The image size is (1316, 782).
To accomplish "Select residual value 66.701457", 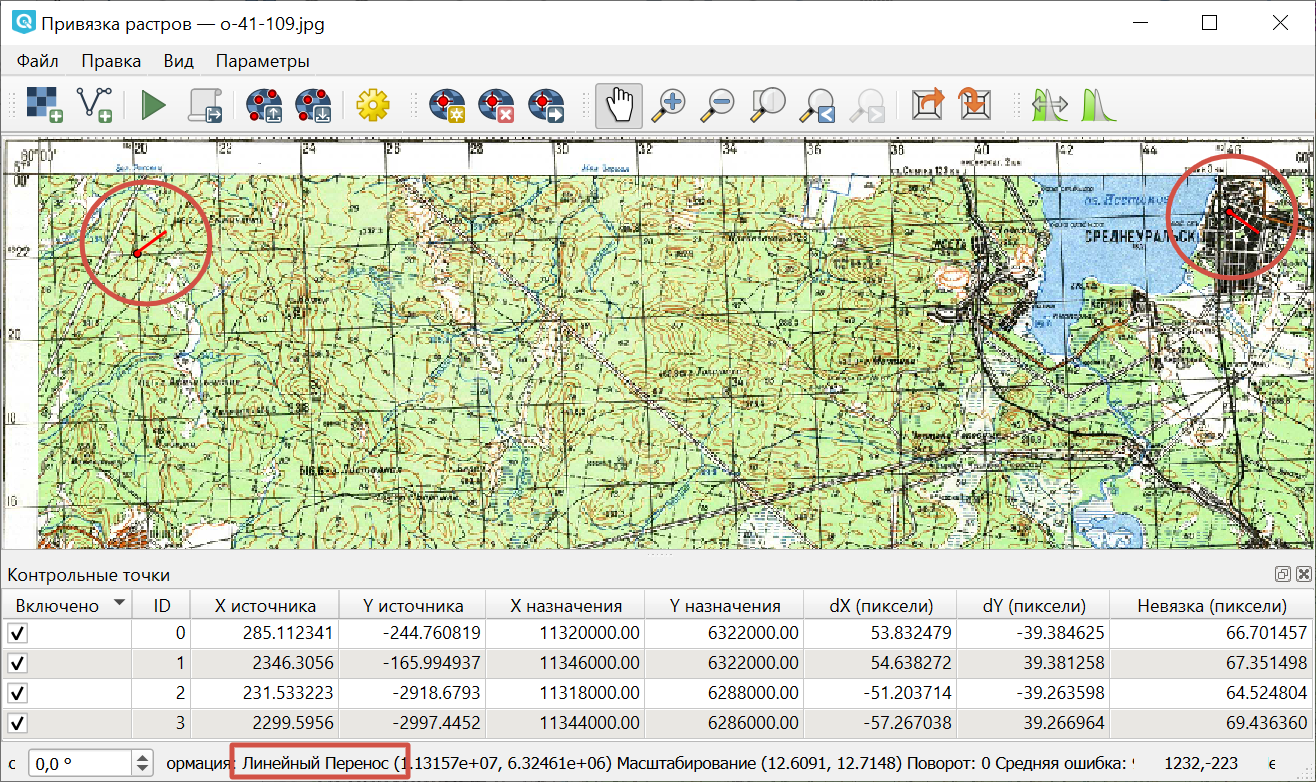I will click(1212, 633).
